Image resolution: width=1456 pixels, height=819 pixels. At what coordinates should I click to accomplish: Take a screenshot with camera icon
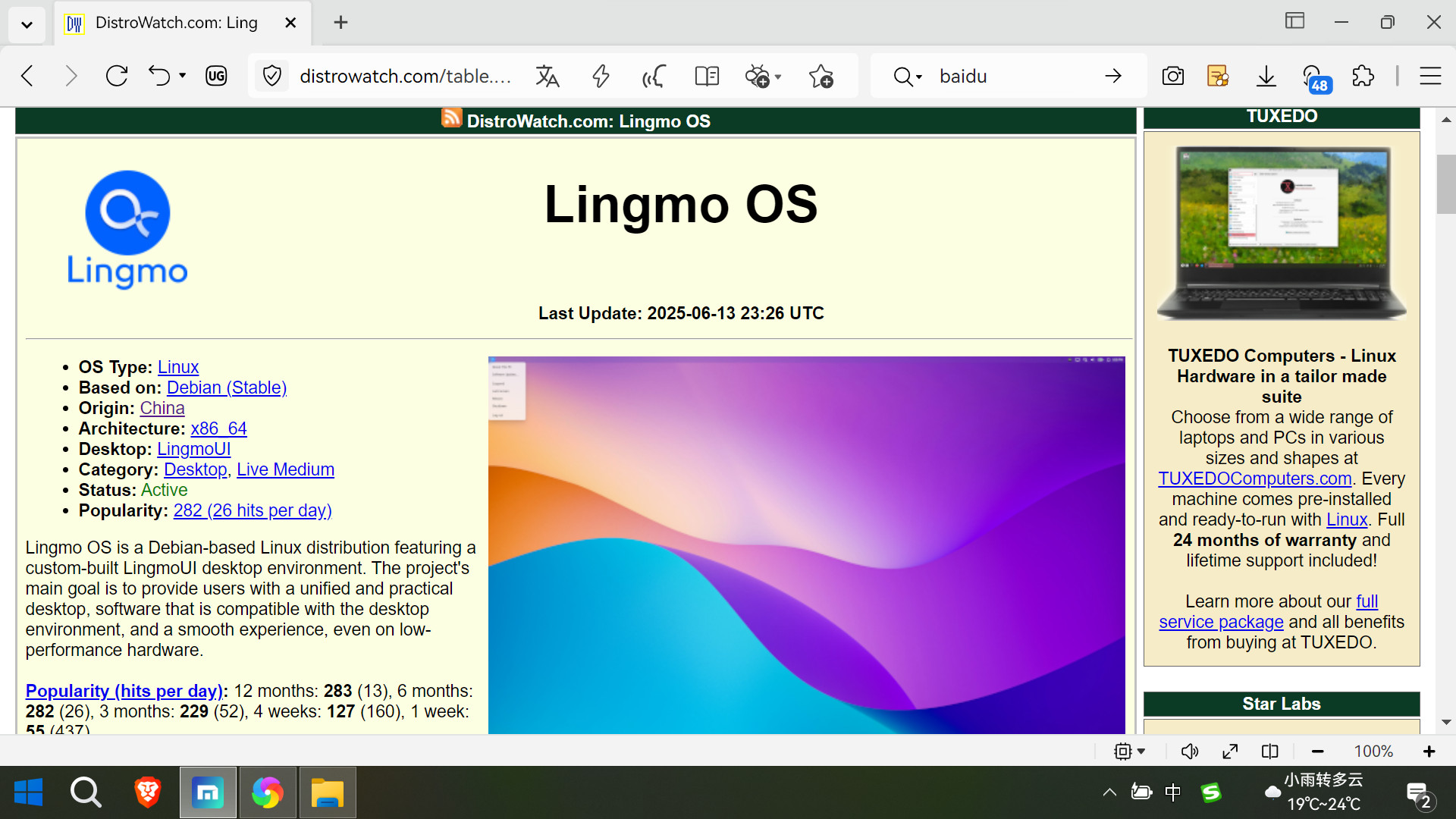pos(1173,76)
